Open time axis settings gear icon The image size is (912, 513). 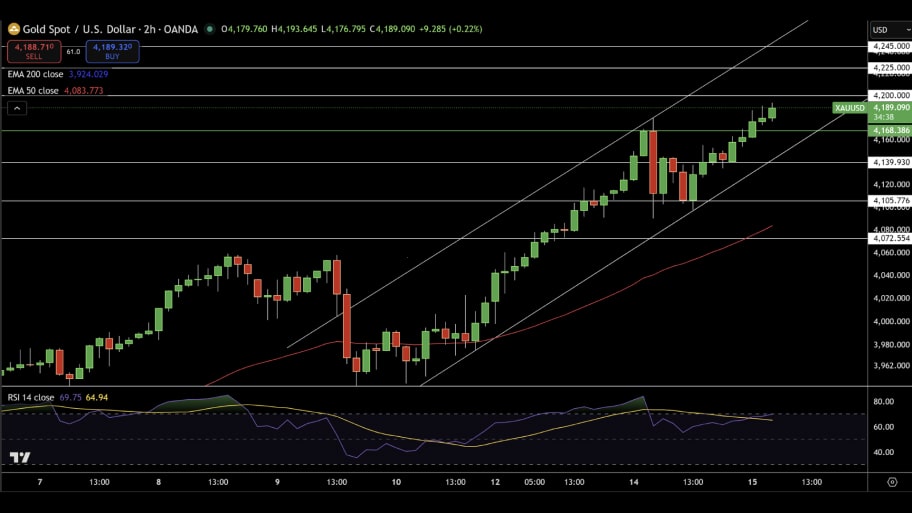coord(891,481)
